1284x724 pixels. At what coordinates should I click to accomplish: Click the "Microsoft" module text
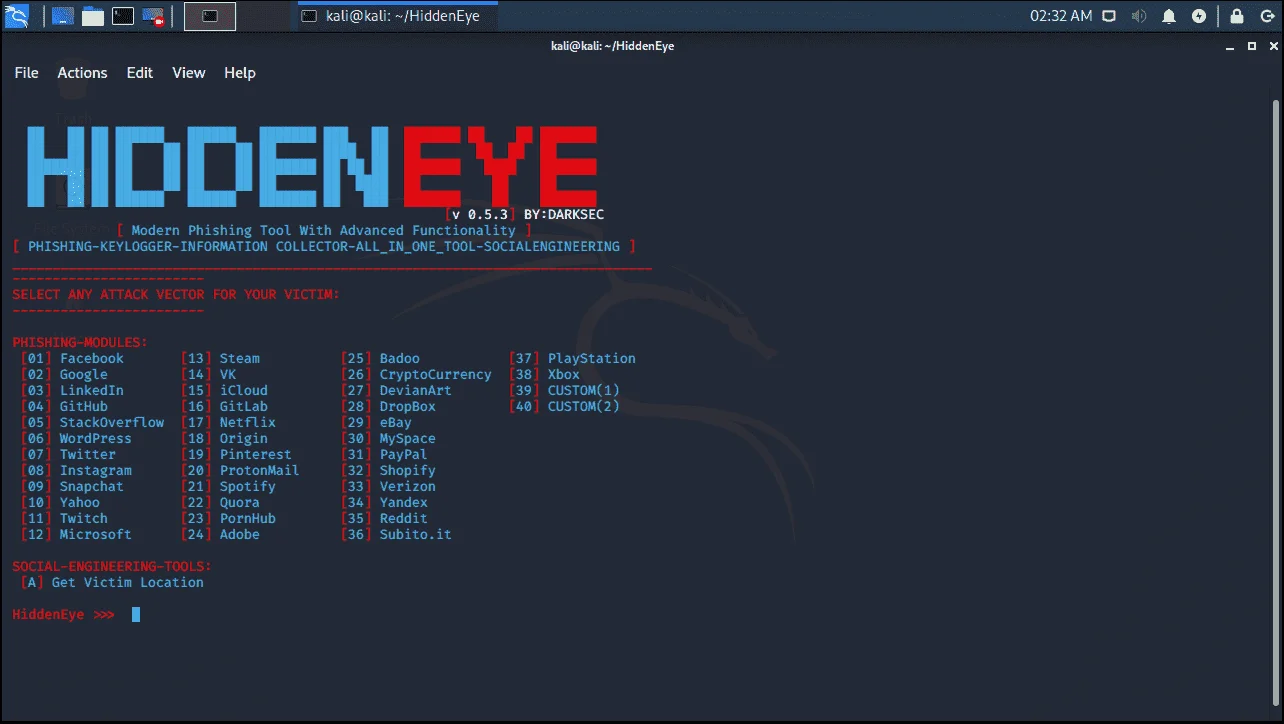coord(96,535)
